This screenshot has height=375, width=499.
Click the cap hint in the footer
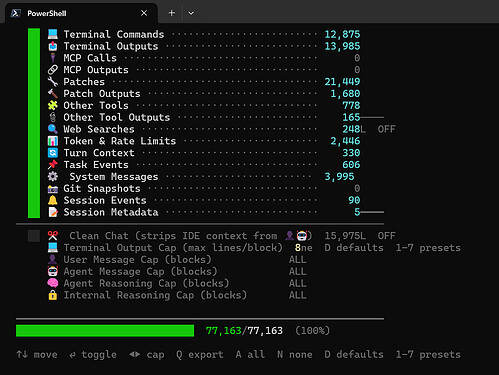click(x=147, y=355)
